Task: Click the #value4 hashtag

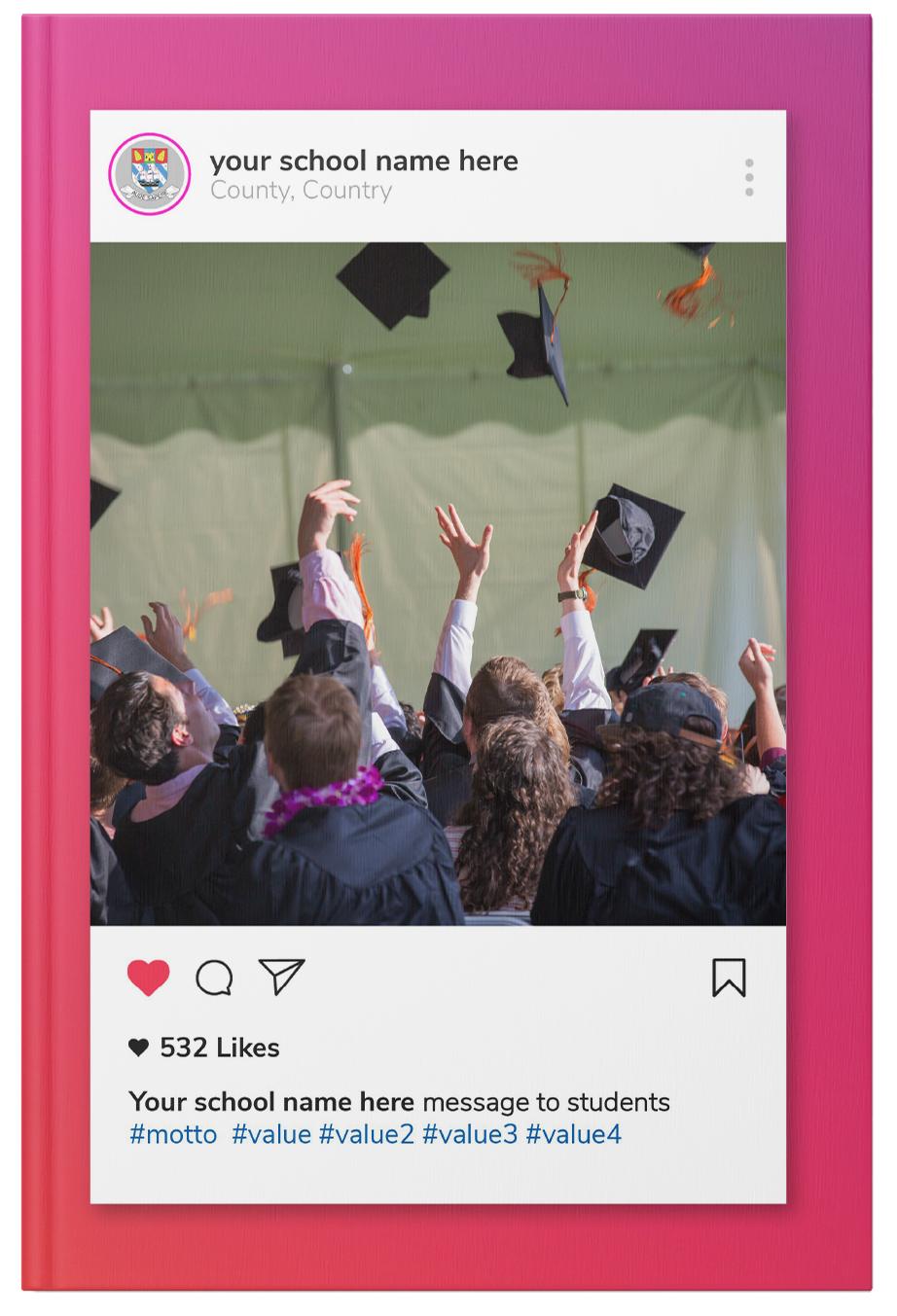Action: click(574, 1134)
